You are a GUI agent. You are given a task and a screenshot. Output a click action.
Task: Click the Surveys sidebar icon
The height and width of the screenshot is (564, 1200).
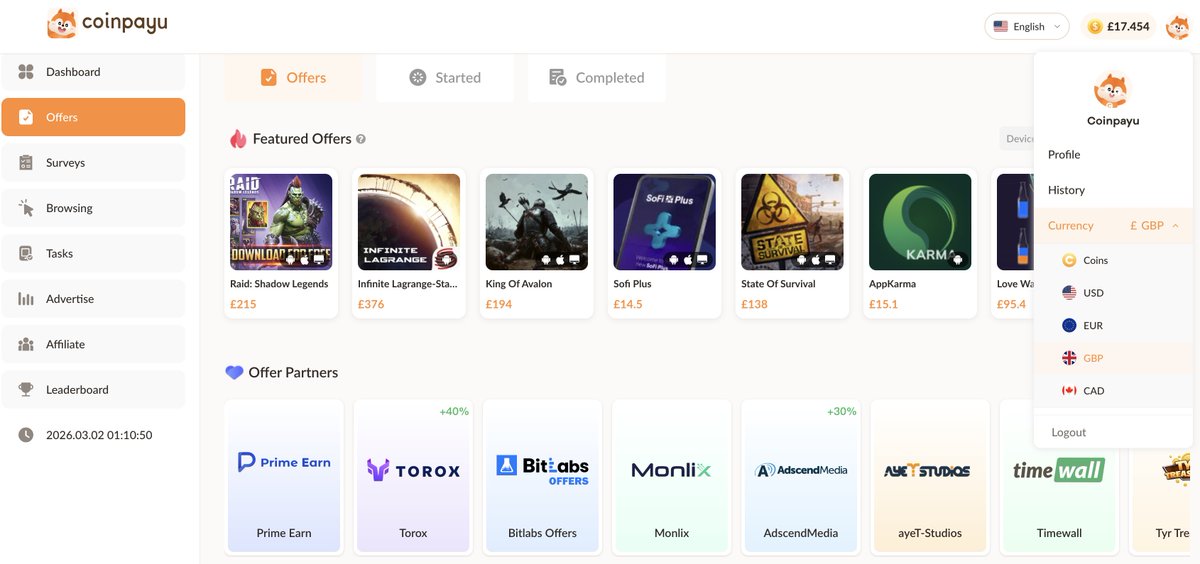click(x=26, y=163)
